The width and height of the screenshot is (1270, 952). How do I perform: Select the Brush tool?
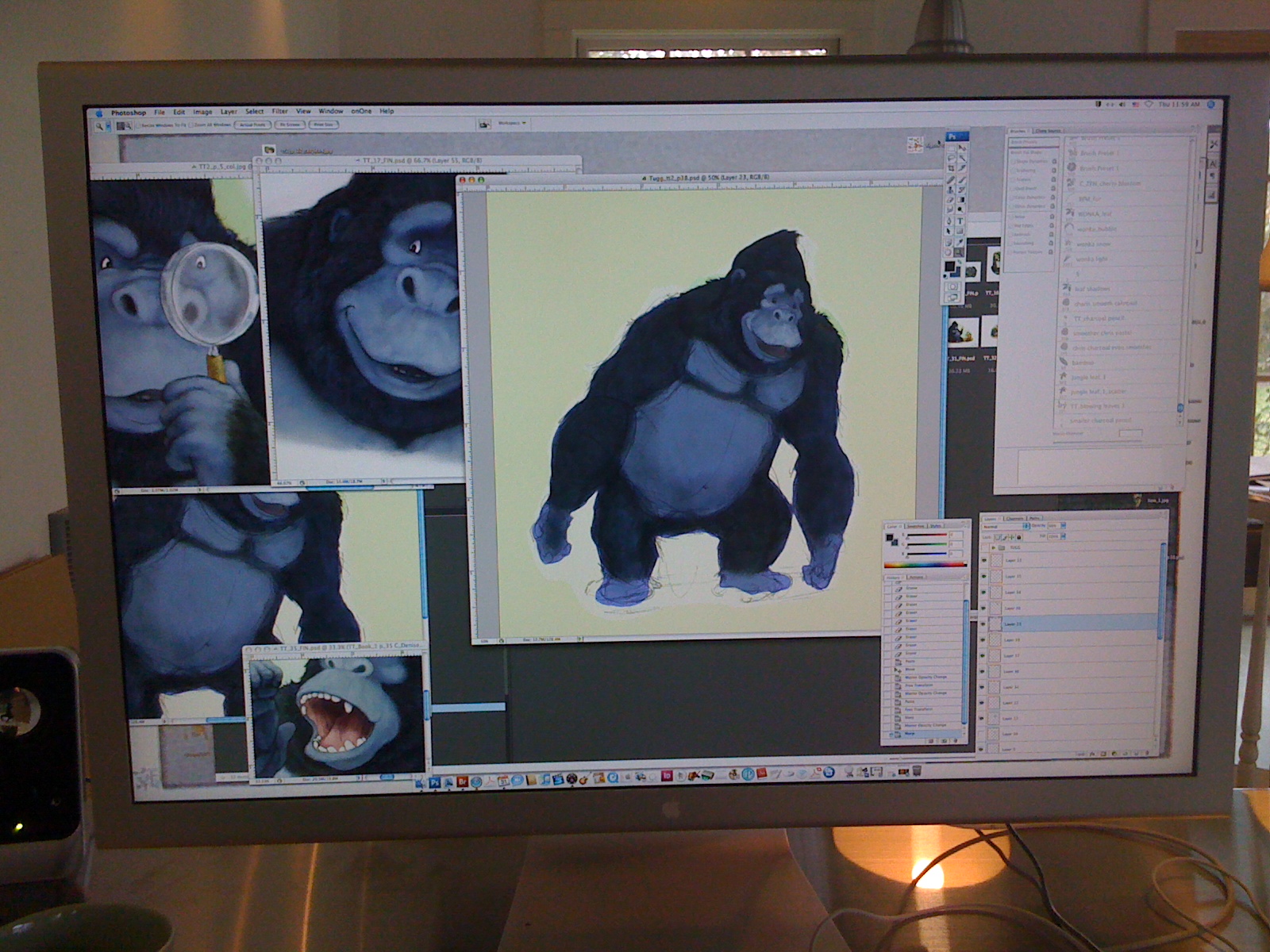click(x=961, y=179)
